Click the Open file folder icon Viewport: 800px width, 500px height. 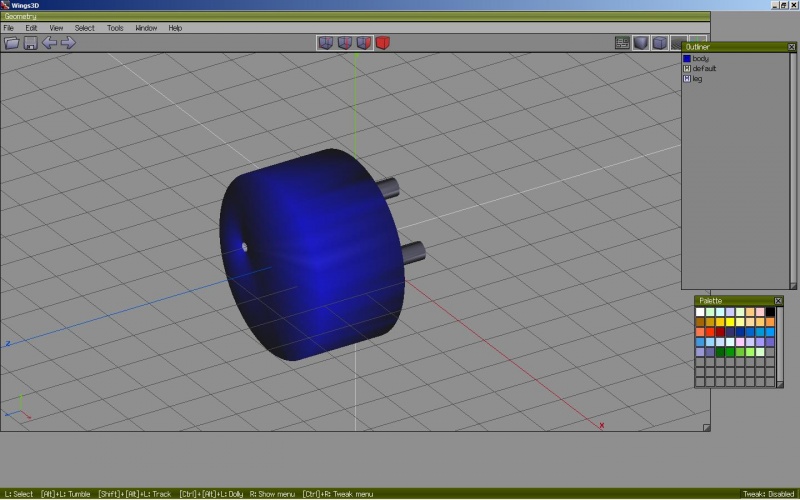pyautogui.click(x=12, y=43)
